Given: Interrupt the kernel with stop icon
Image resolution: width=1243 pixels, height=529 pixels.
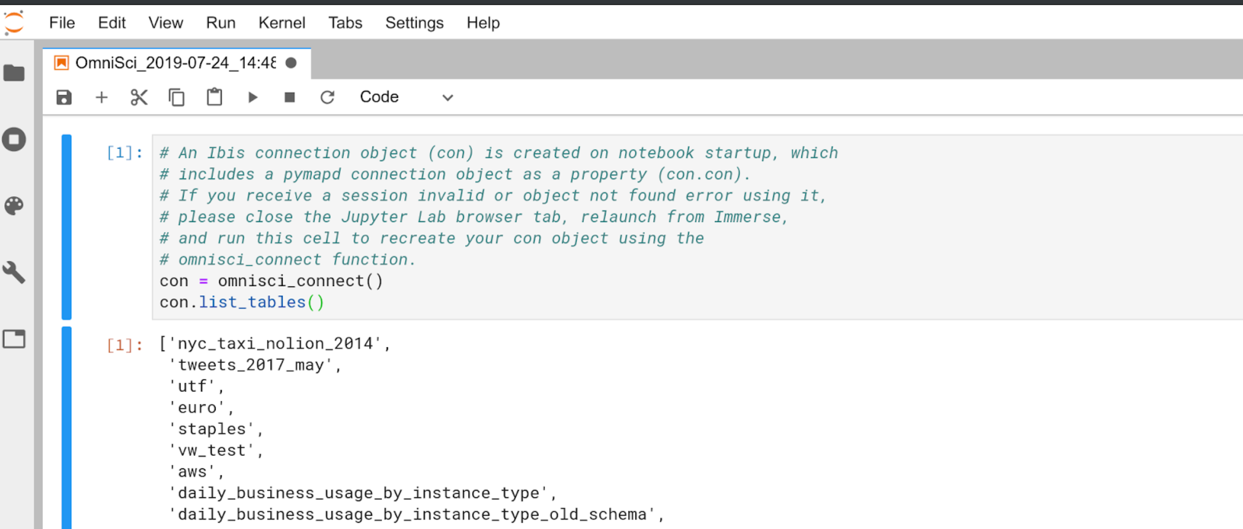Looking at the screenshot, I should [x=290, y=97].
